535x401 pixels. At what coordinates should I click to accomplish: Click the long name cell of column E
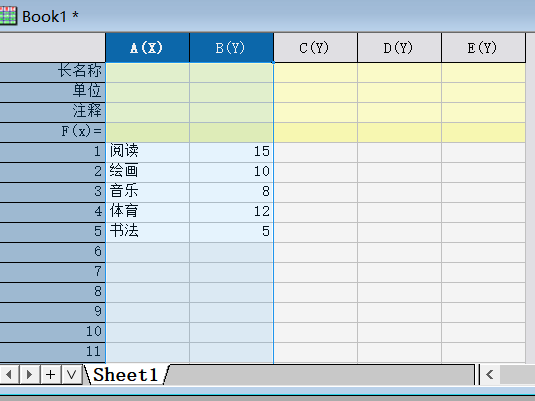tap(483, 72)
